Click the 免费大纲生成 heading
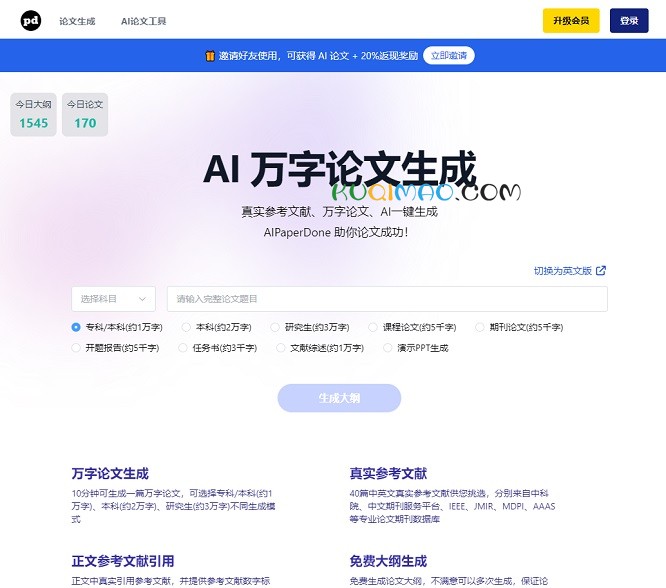 [x=388, y=561]
